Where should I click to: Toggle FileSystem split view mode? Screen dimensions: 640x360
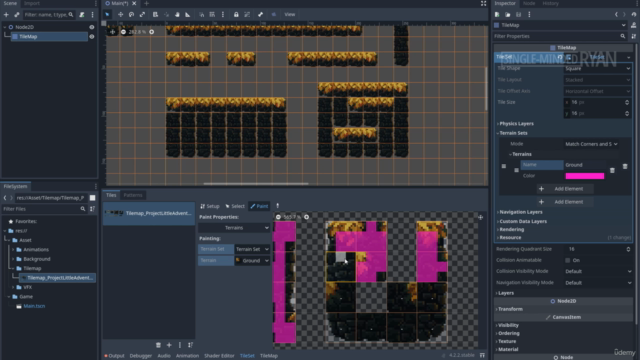click(93, 198)
